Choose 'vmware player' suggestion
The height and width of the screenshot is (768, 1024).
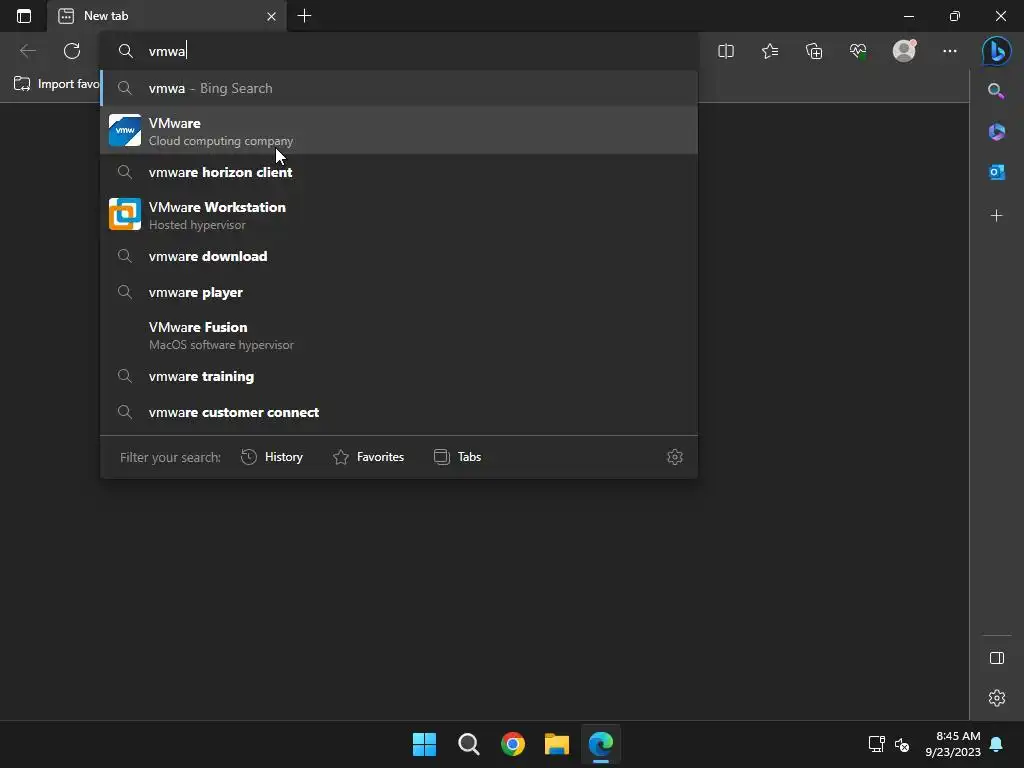coord(399,292)
